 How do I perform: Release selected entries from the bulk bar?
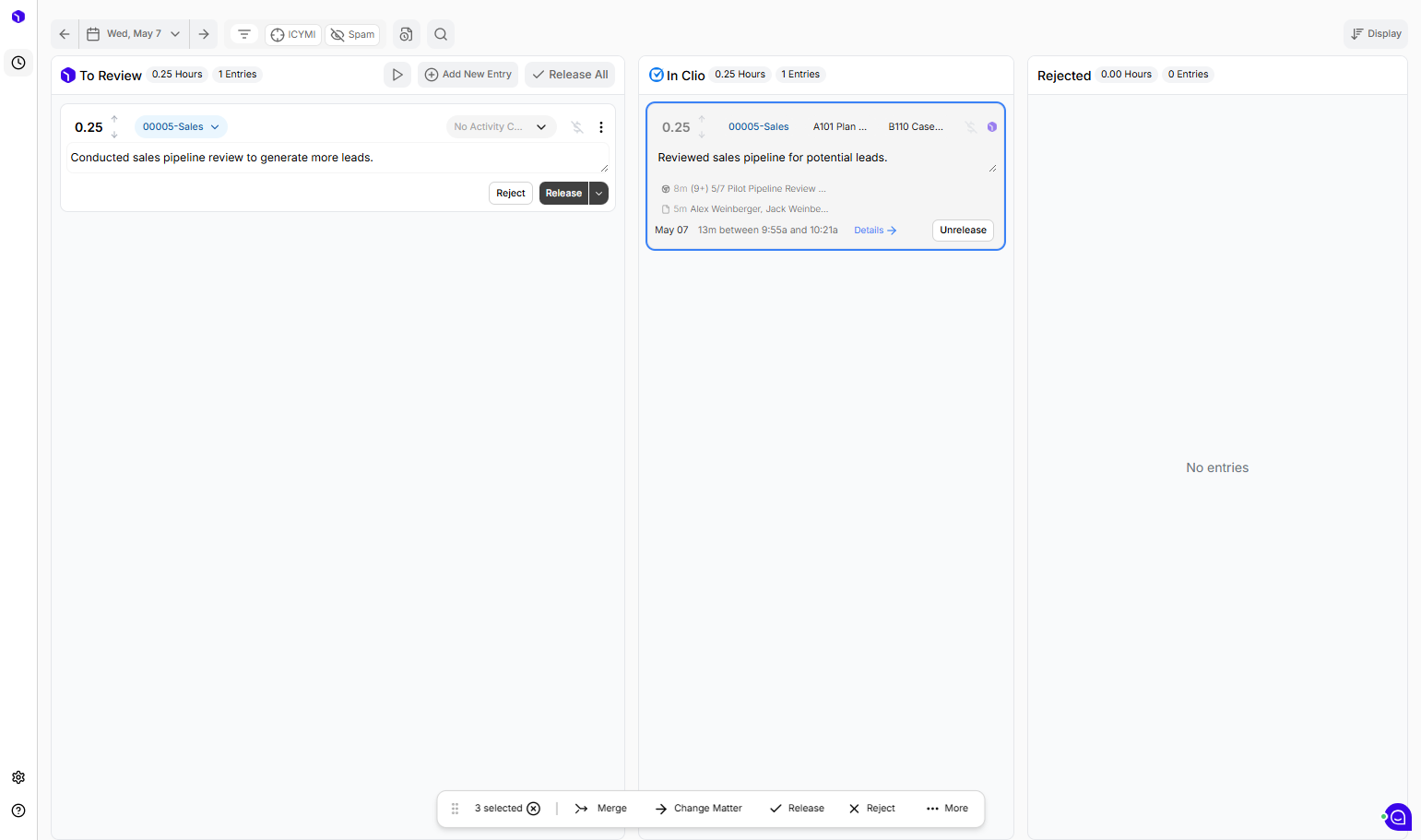798,809
